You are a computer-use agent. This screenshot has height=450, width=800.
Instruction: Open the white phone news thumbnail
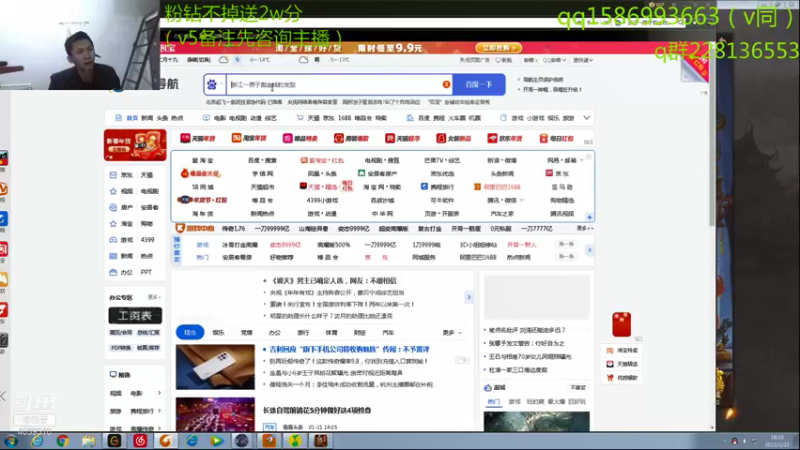[x=215, y=367]
